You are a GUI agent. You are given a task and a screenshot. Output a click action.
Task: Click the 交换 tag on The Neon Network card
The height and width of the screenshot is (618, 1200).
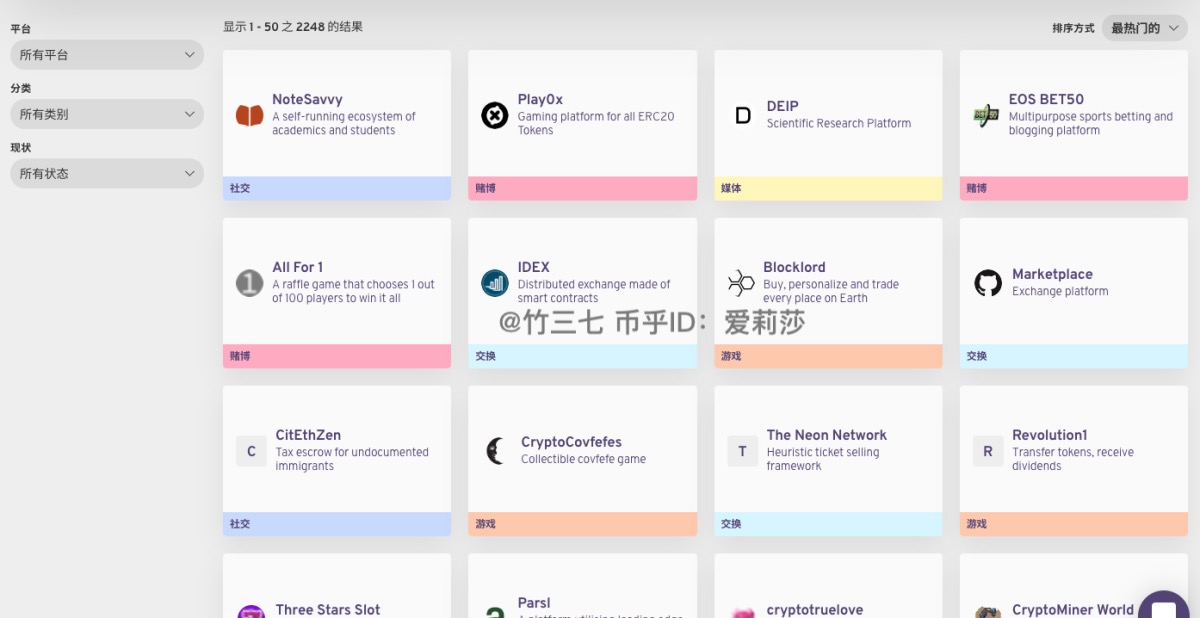(x=828, y=524)
